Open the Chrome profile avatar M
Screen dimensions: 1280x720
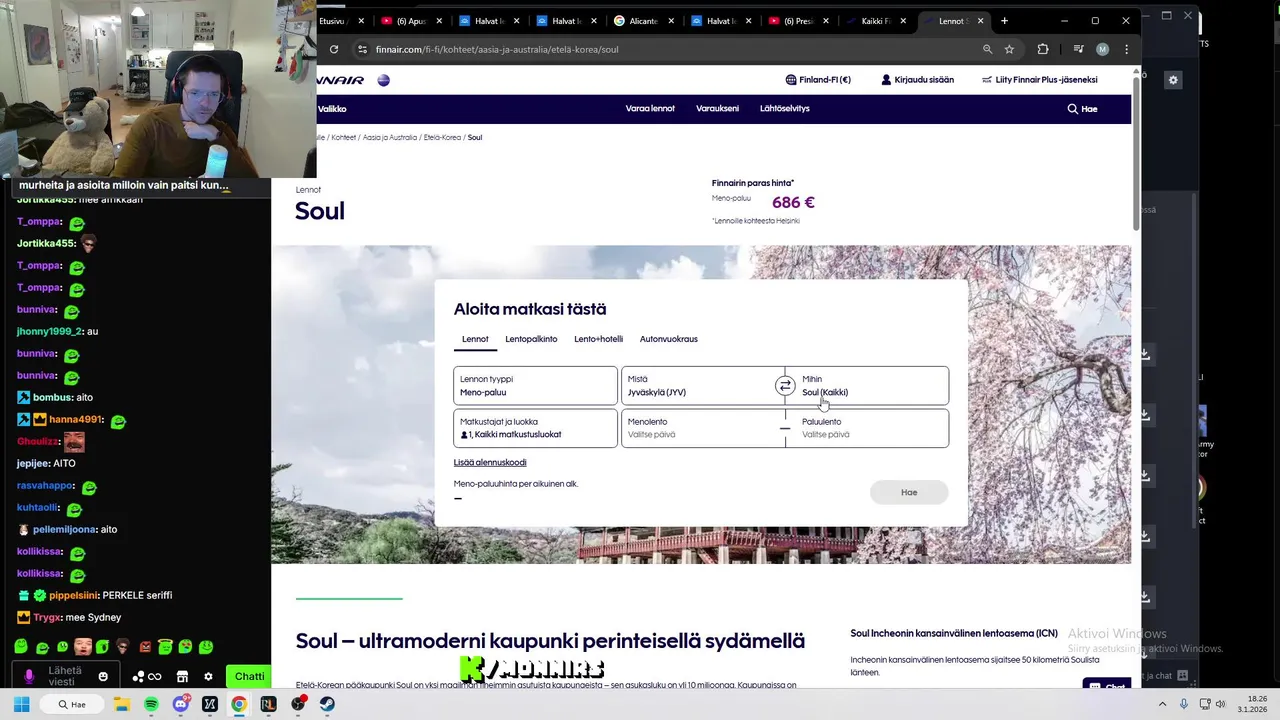point(1102,49)
